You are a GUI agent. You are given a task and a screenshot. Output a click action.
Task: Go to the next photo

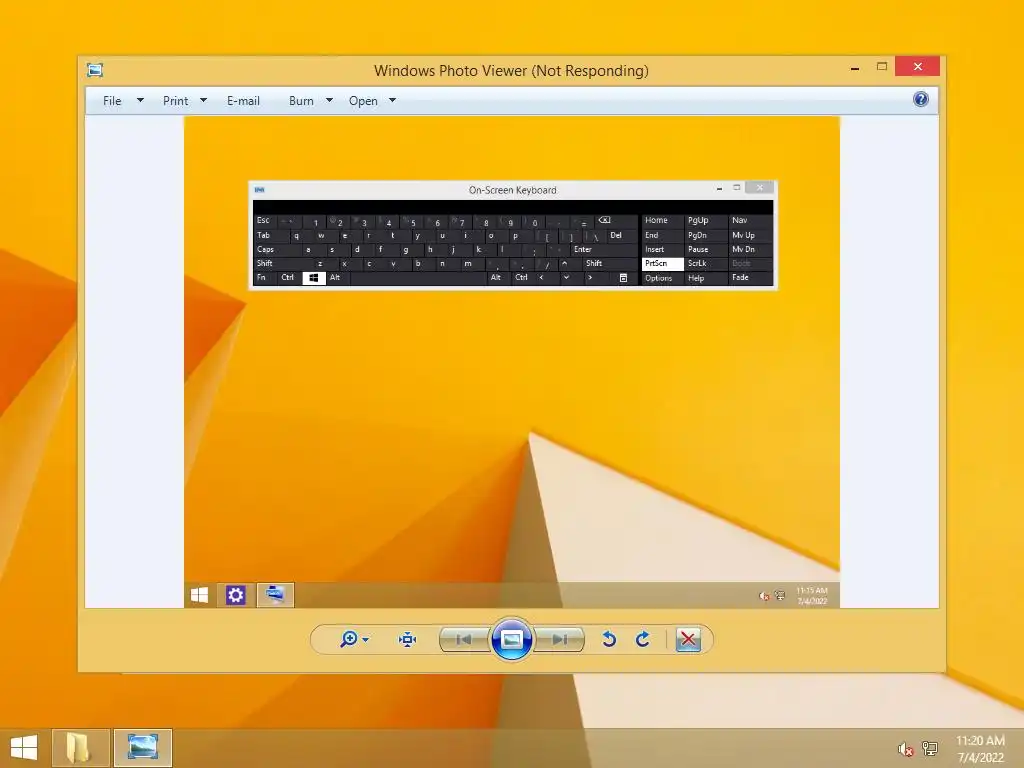tap(560, 639)
